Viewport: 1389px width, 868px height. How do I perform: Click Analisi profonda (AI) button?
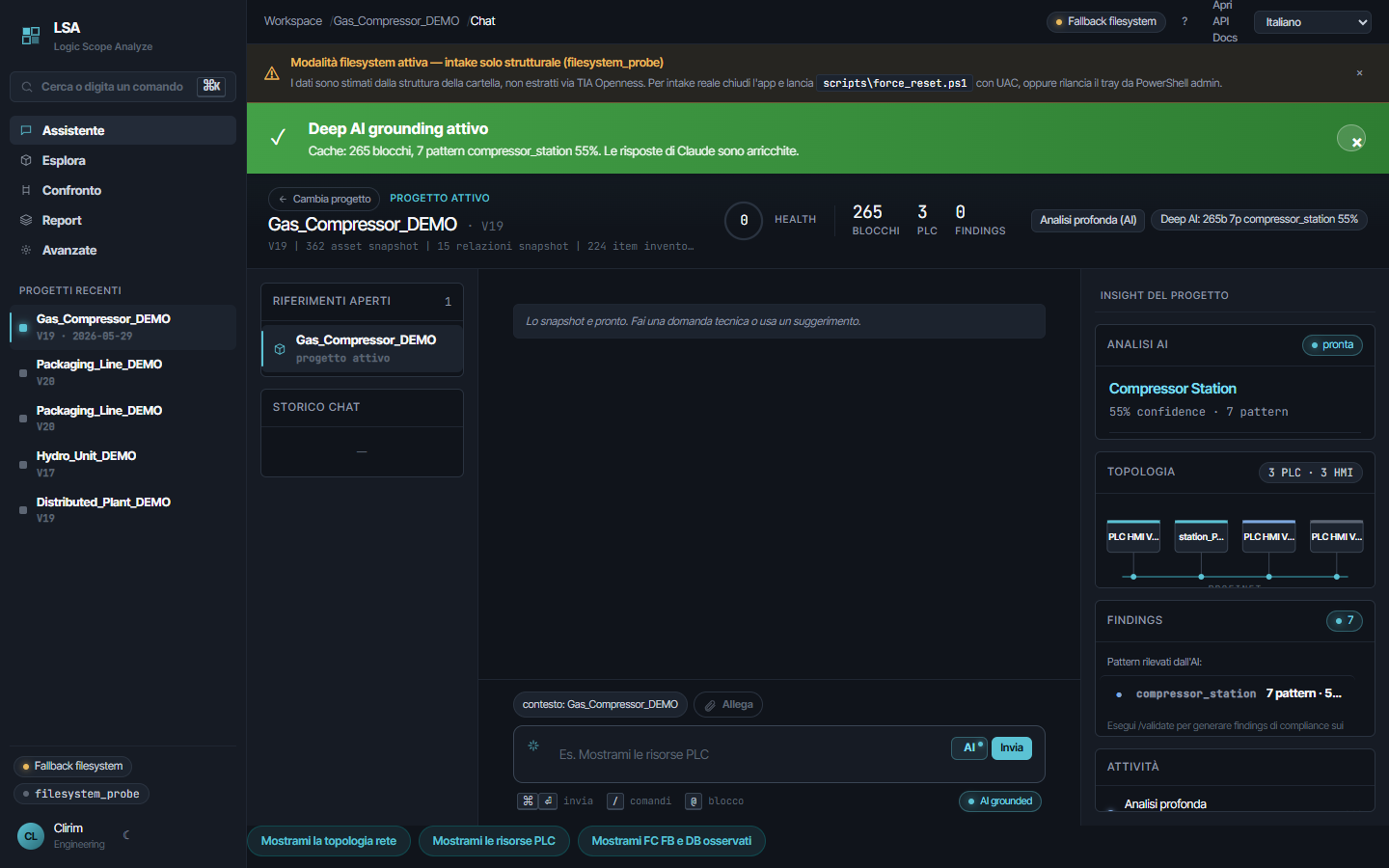tap(1088, 221)
